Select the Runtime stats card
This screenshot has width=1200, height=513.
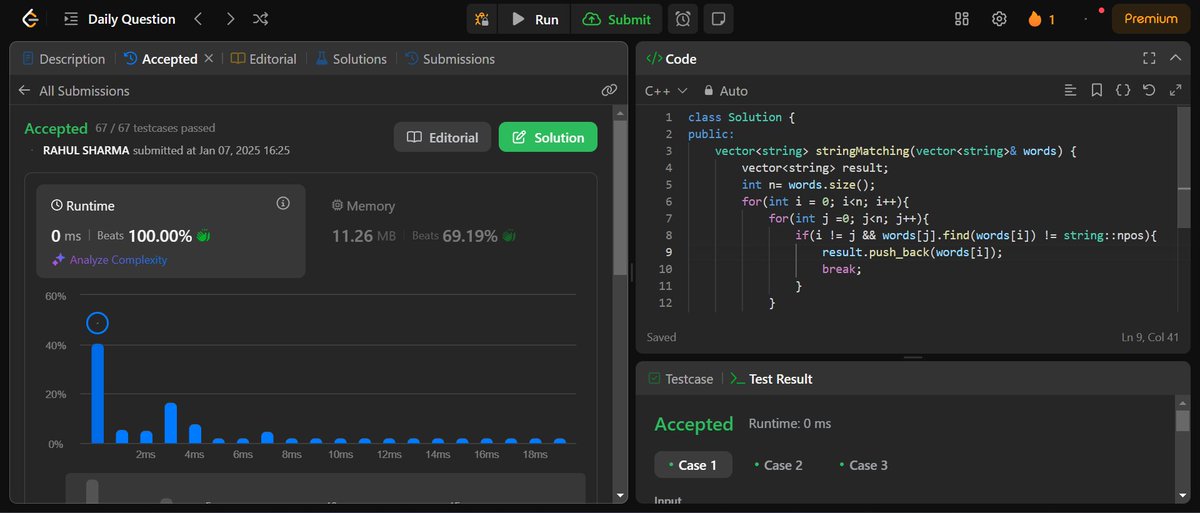[171, 231]
